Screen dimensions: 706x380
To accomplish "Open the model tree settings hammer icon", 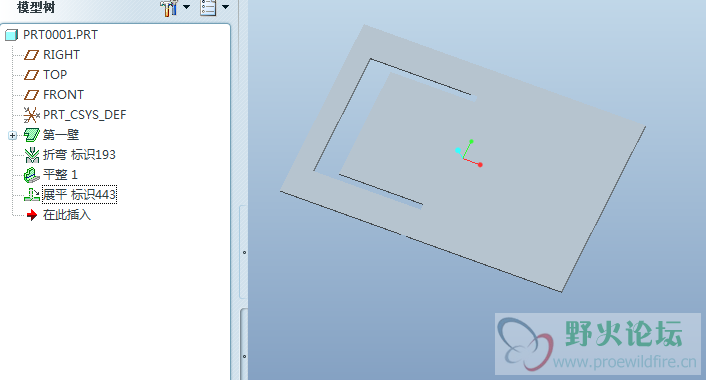I will click(x=169, y=8).
